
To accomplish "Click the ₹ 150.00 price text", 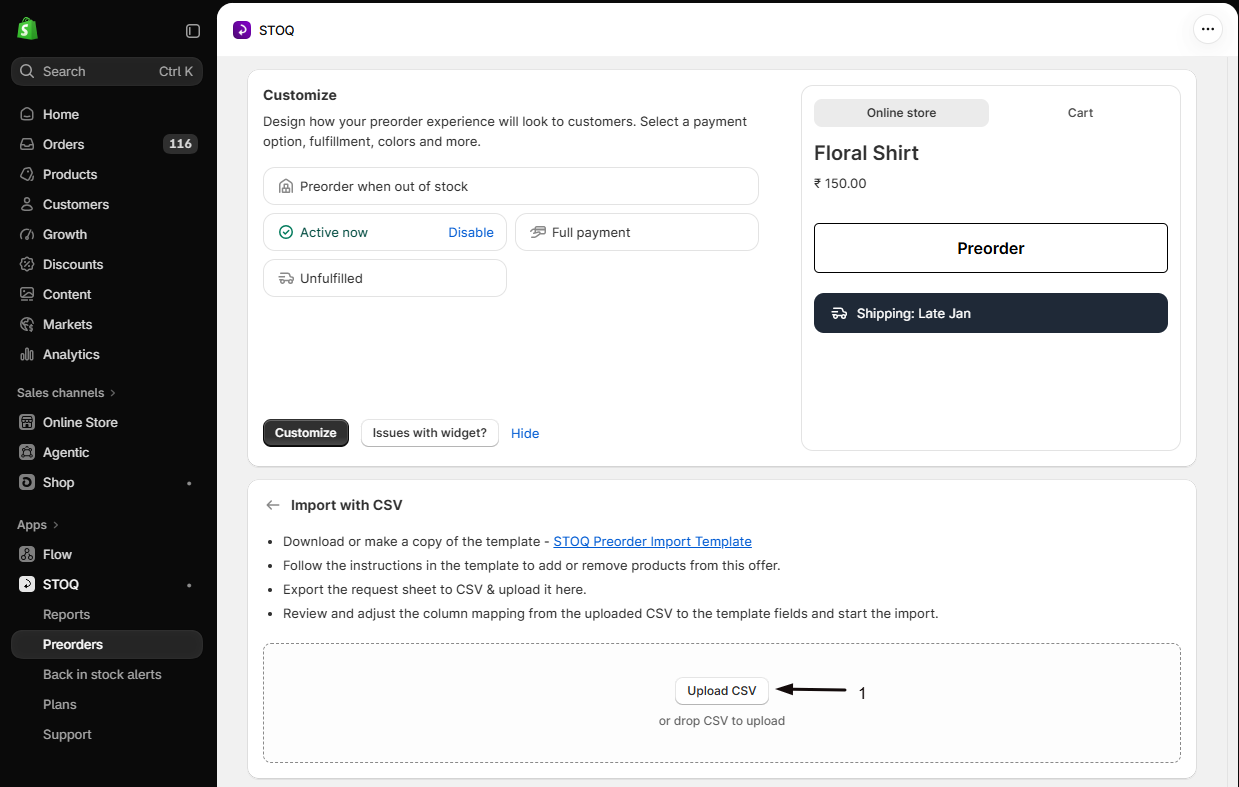I will tap(840, 183).
